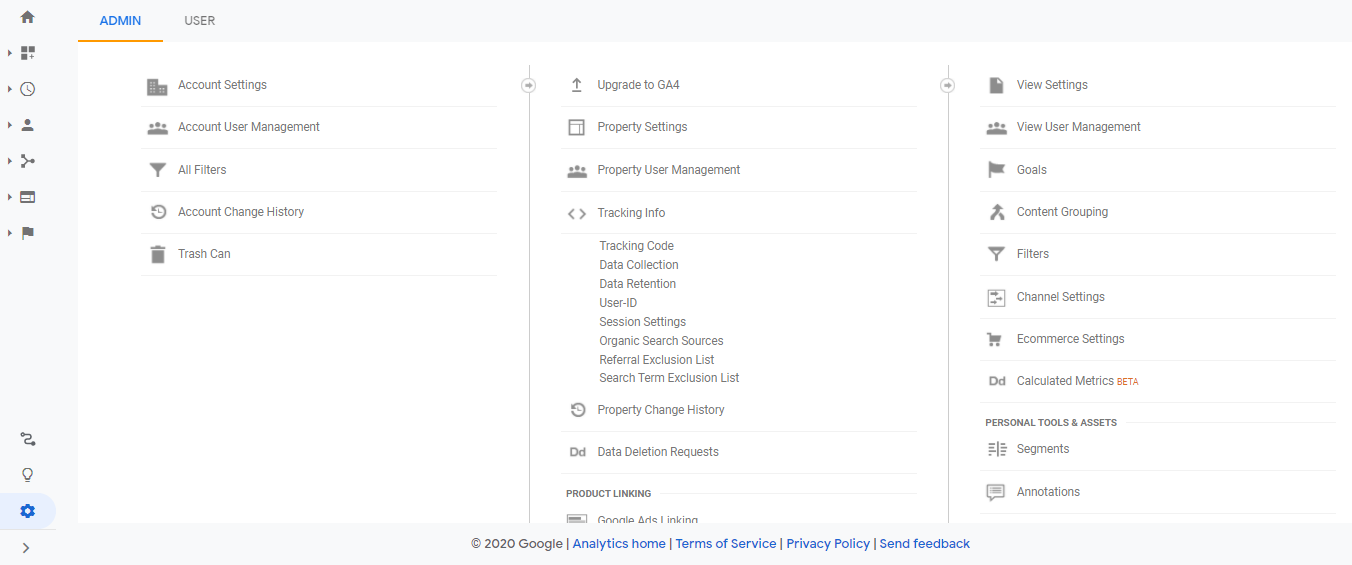Open the Audience person icon
Viewport: 1352px width, 565px height.
point(27,125)
